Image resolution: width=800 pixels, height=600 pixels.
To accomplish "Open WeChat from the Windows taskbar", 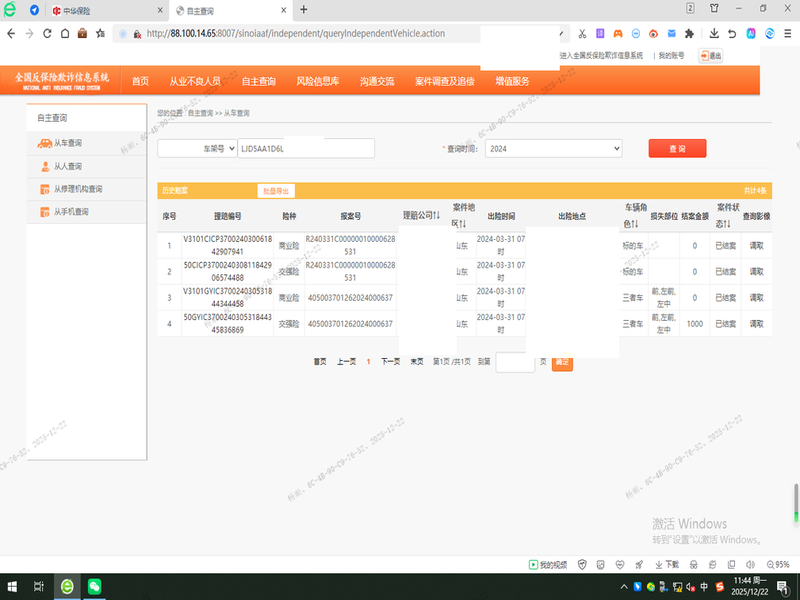I will click(x=94, y=586).
